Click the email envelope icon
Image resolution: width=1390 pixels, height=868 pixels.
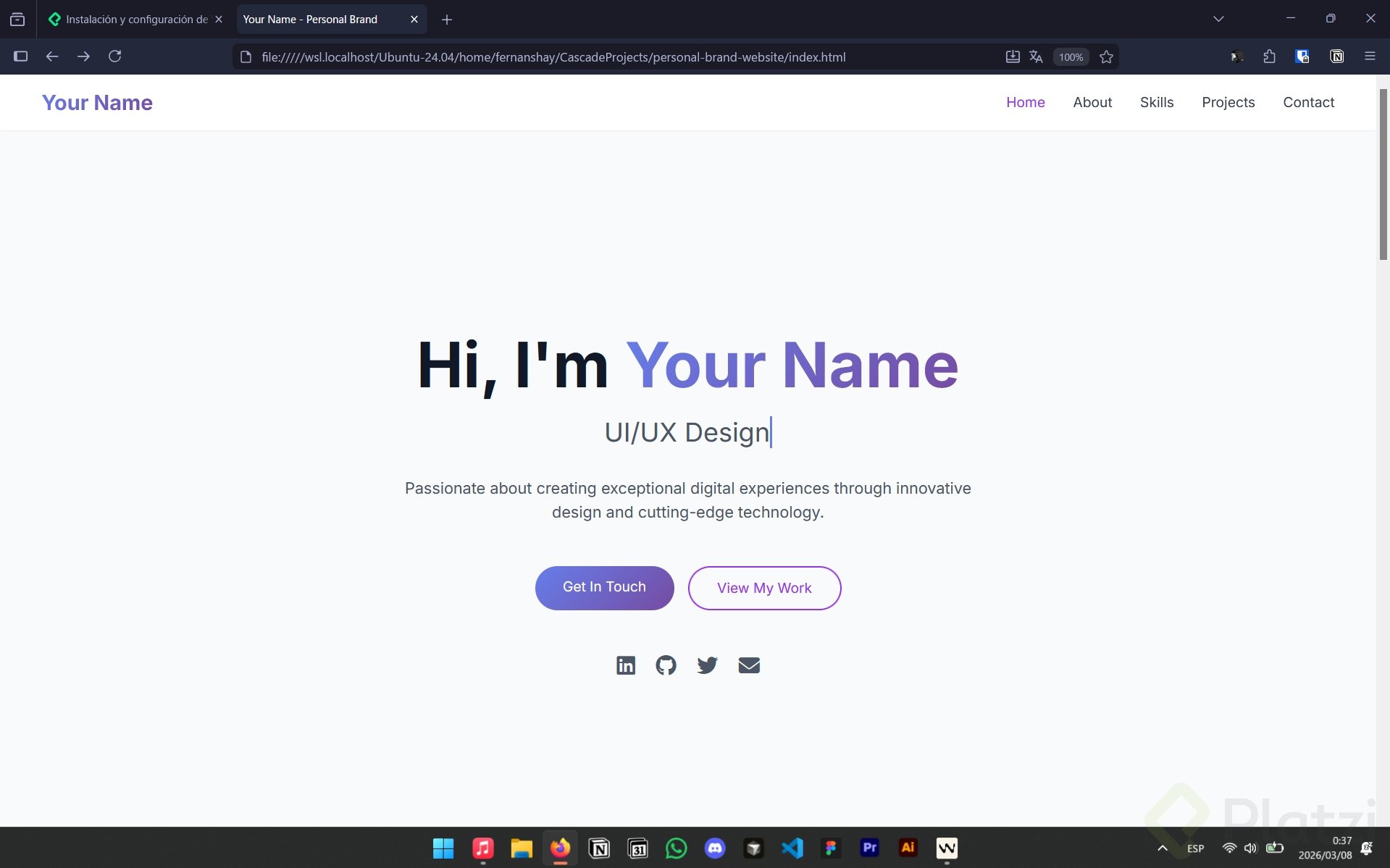pos(749,665)
